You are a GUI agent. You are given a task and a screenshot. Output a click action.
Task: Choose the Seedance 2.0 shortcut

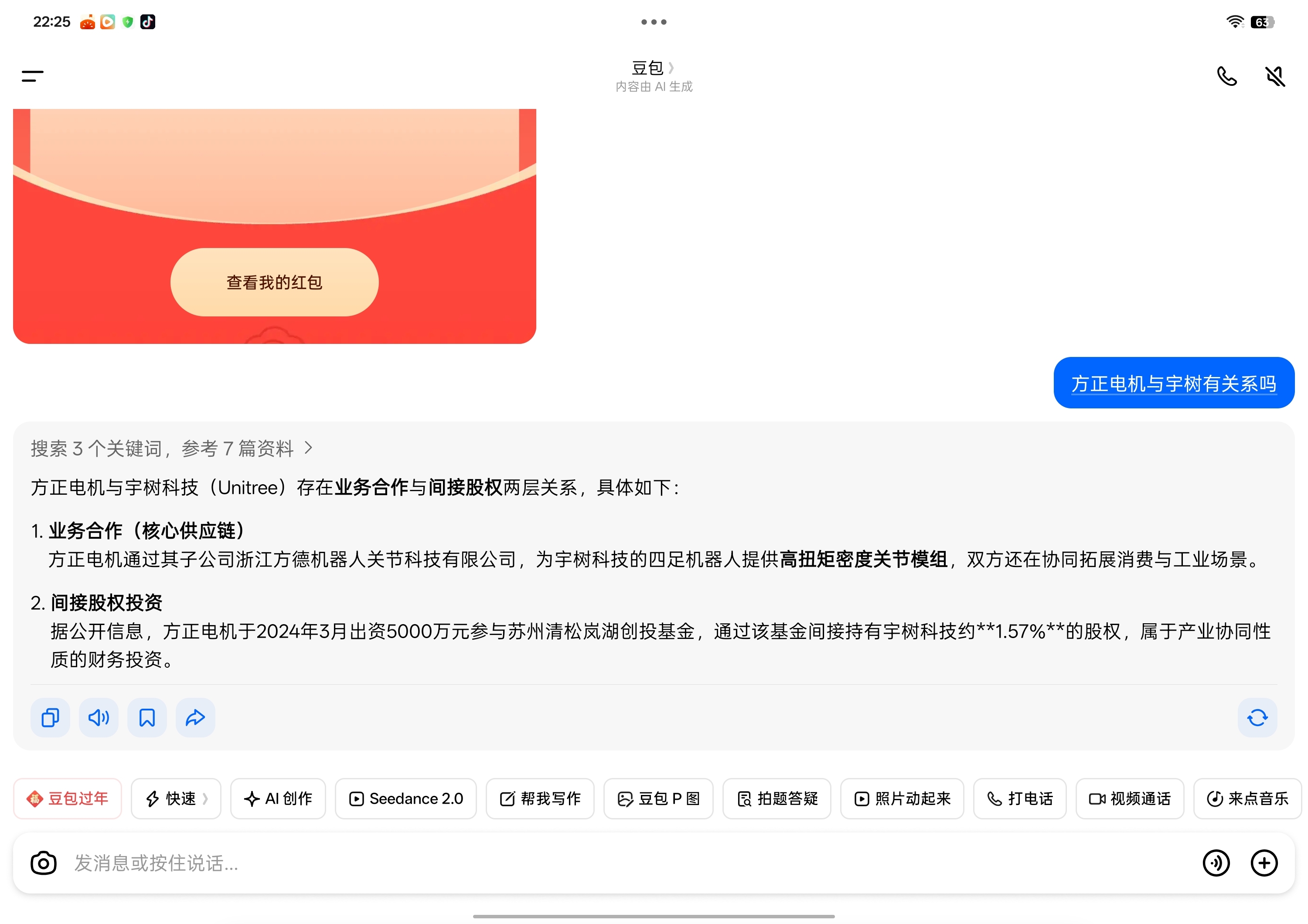tap(405, 799)
